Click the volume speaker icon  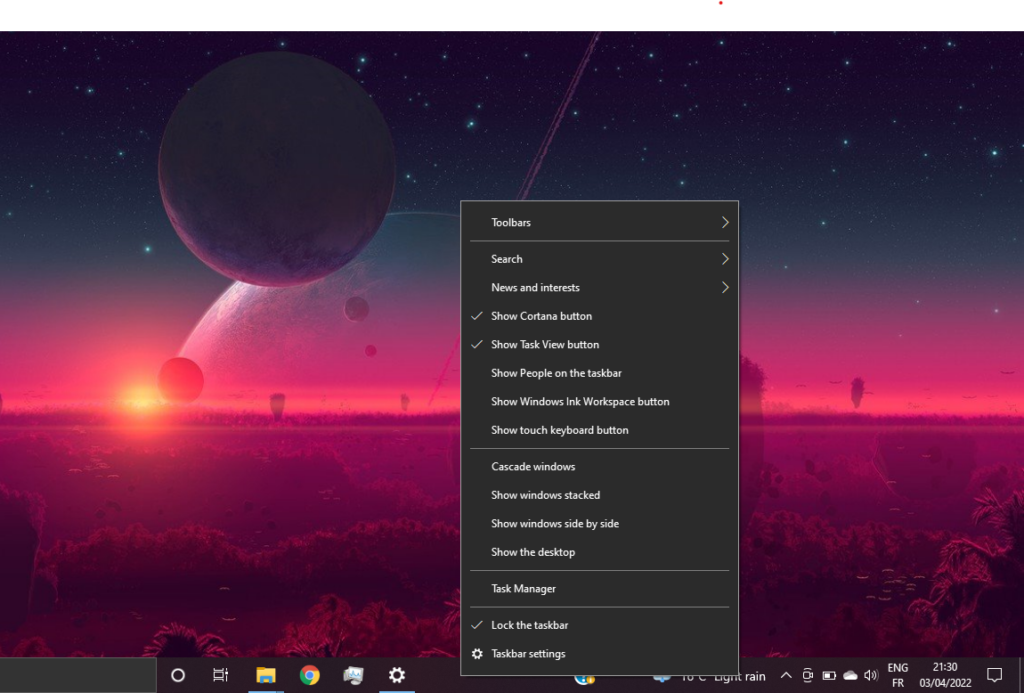tap(871, 675)
